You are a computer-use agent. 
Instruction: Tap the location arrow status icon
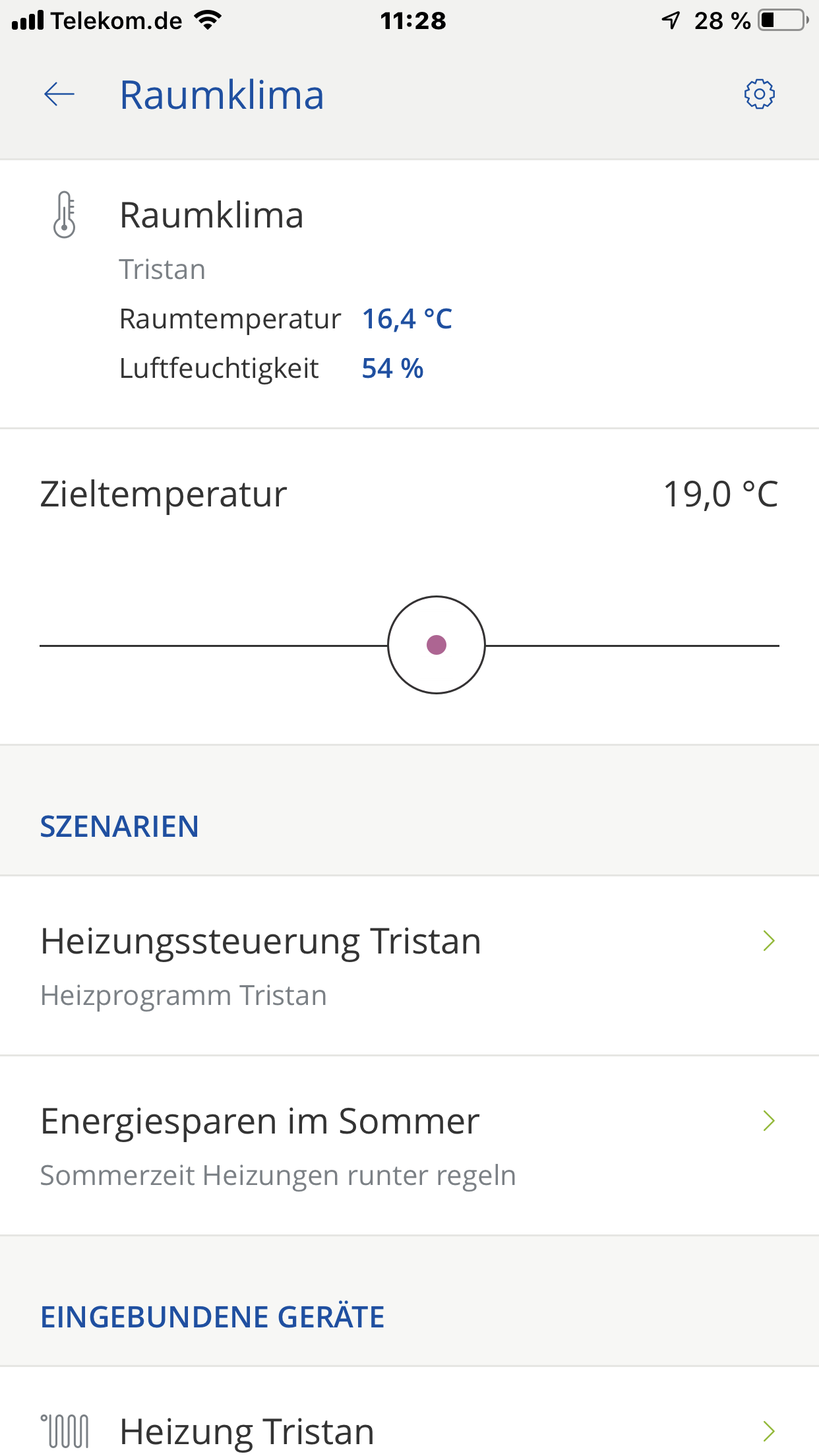[671, 20]
